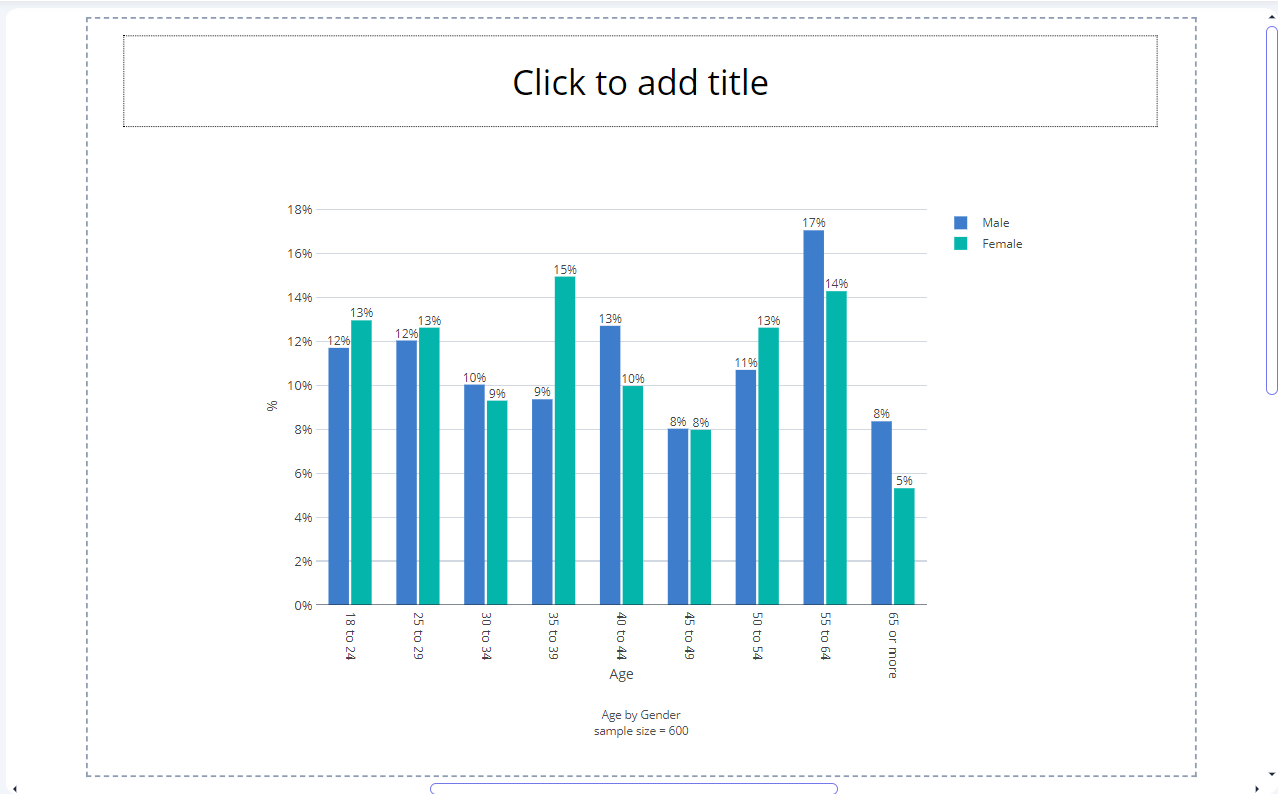Click the 13% Male bar for 40 to 44
This screenshot has height=794, width=1278.
[x=610, y=465]
